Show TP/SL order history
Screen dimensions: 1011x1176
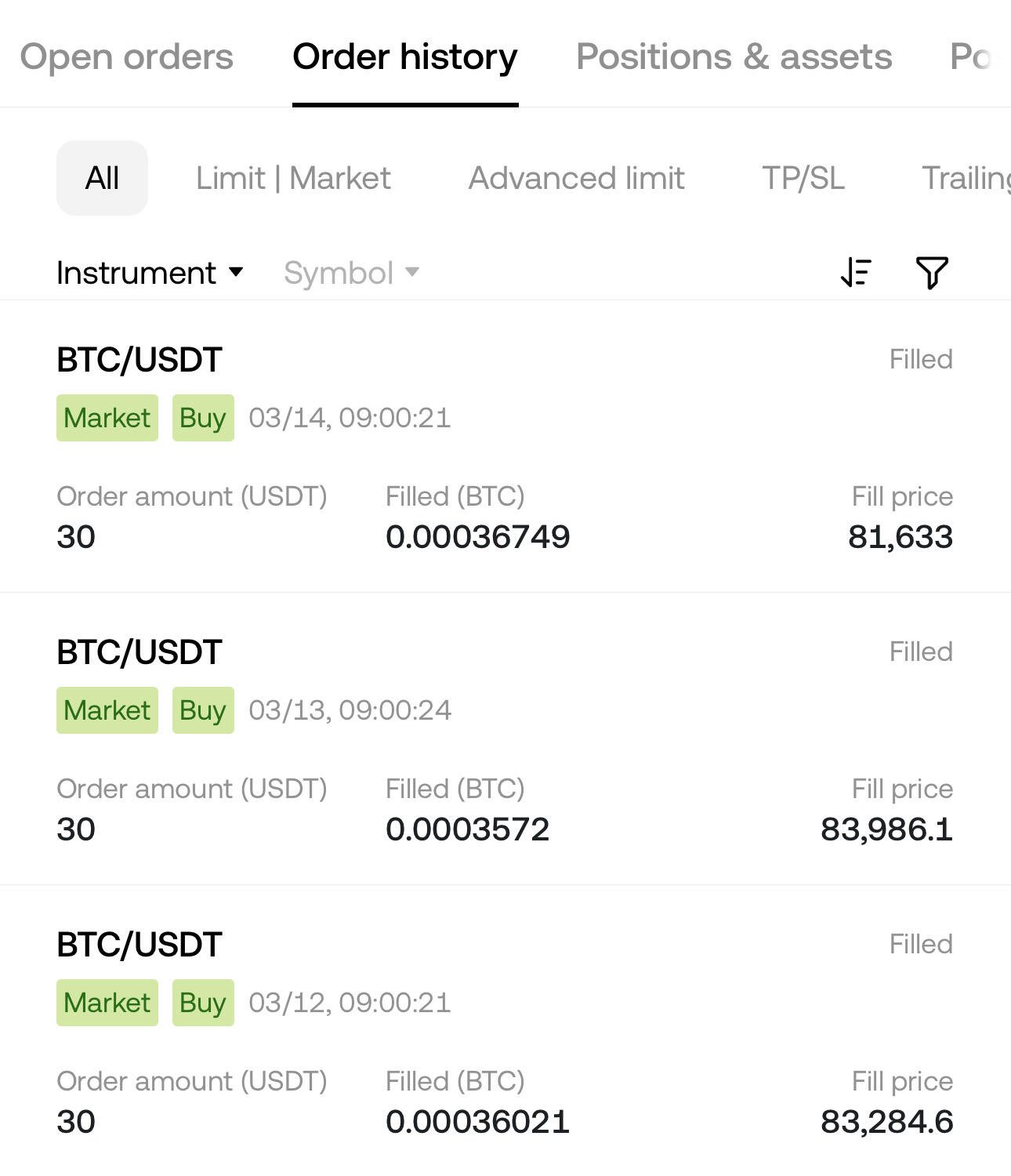[x=803, y=178]
